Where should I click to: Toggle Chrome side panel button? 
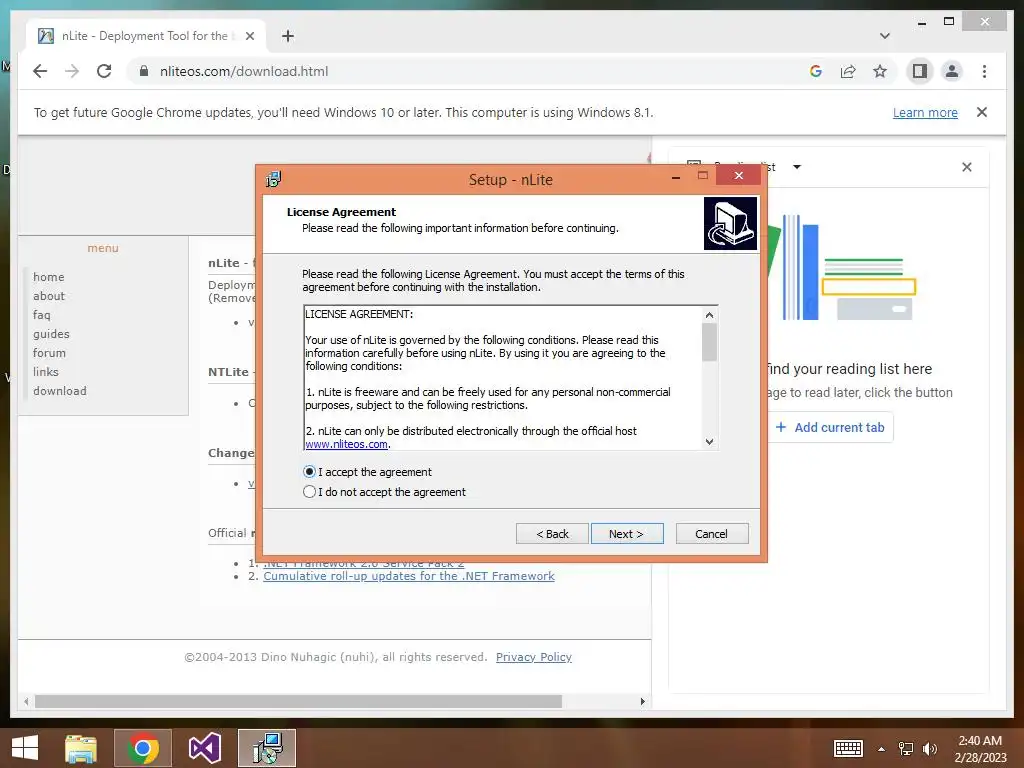coord(920,71)
